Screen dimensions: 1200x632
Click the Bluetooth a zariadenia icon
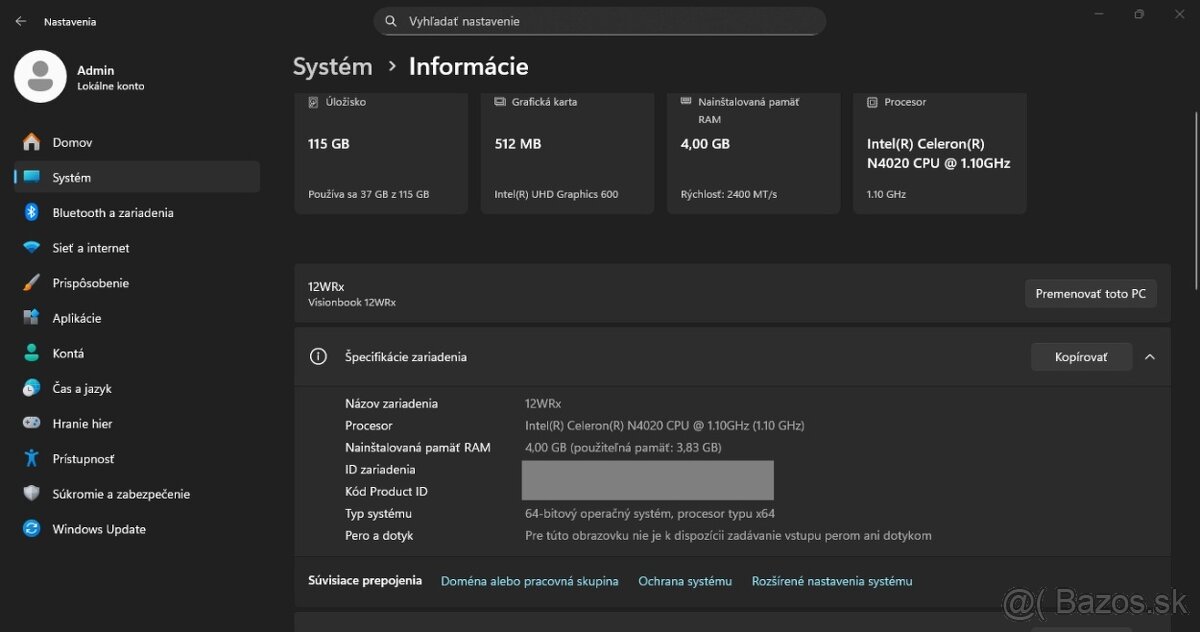tap(32, 213)
